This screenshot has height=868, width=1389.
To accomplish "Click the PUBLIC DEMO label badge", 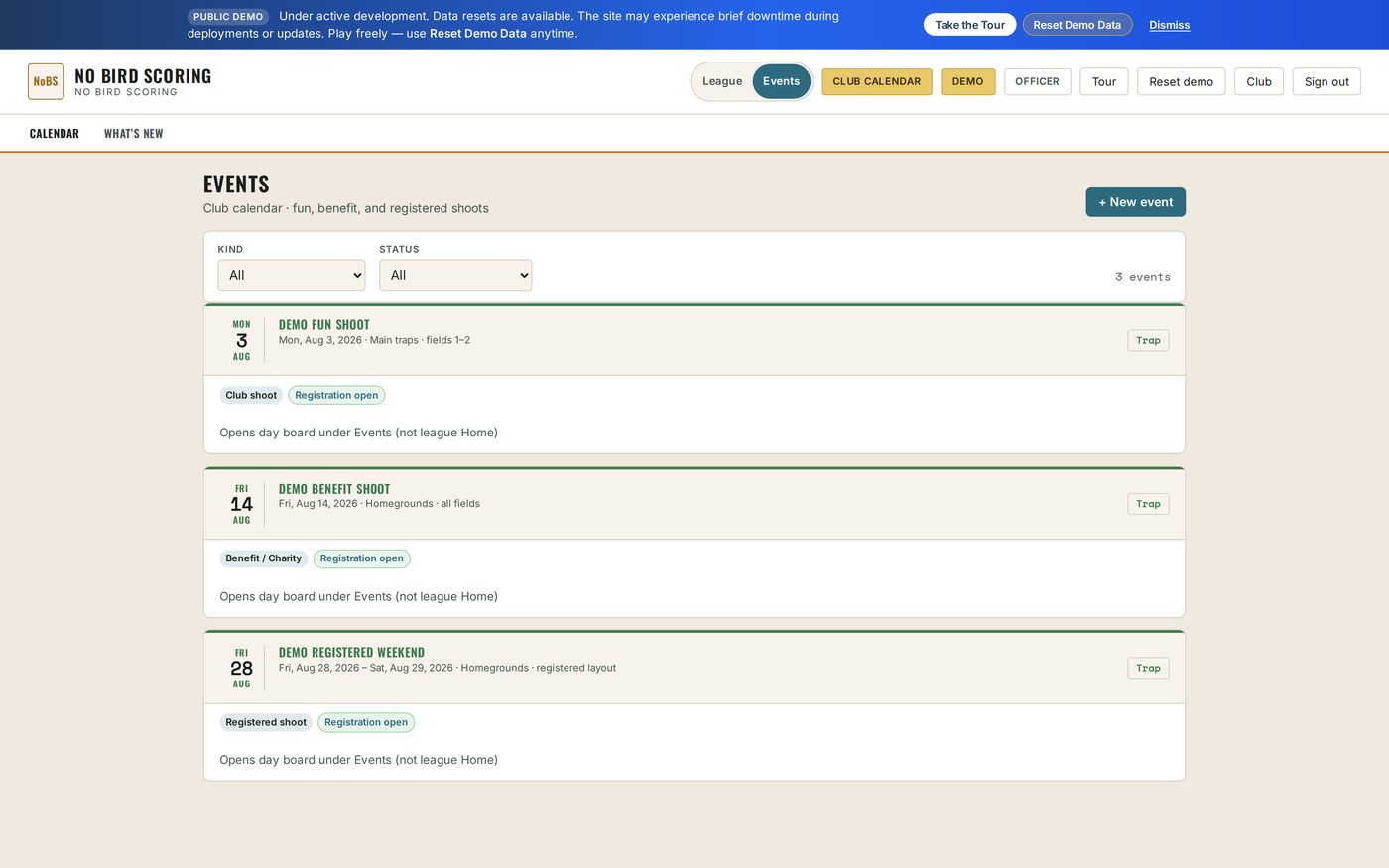I will 228,17.
